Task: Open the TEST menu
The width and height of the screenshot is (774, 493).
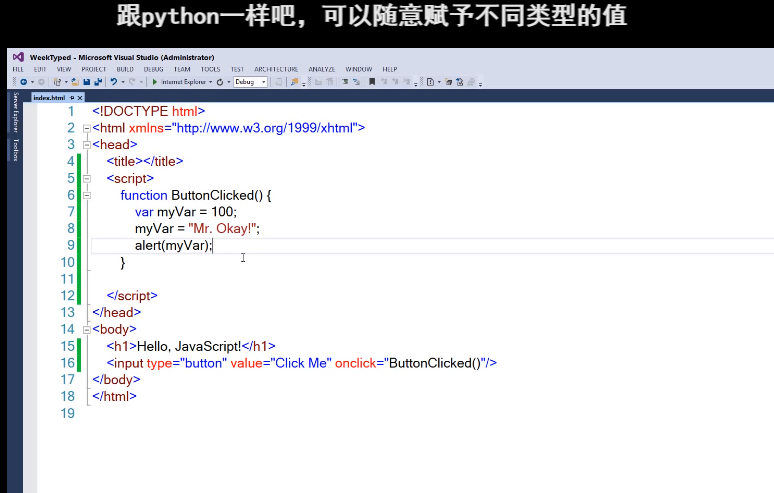Action: pos(237,70)
